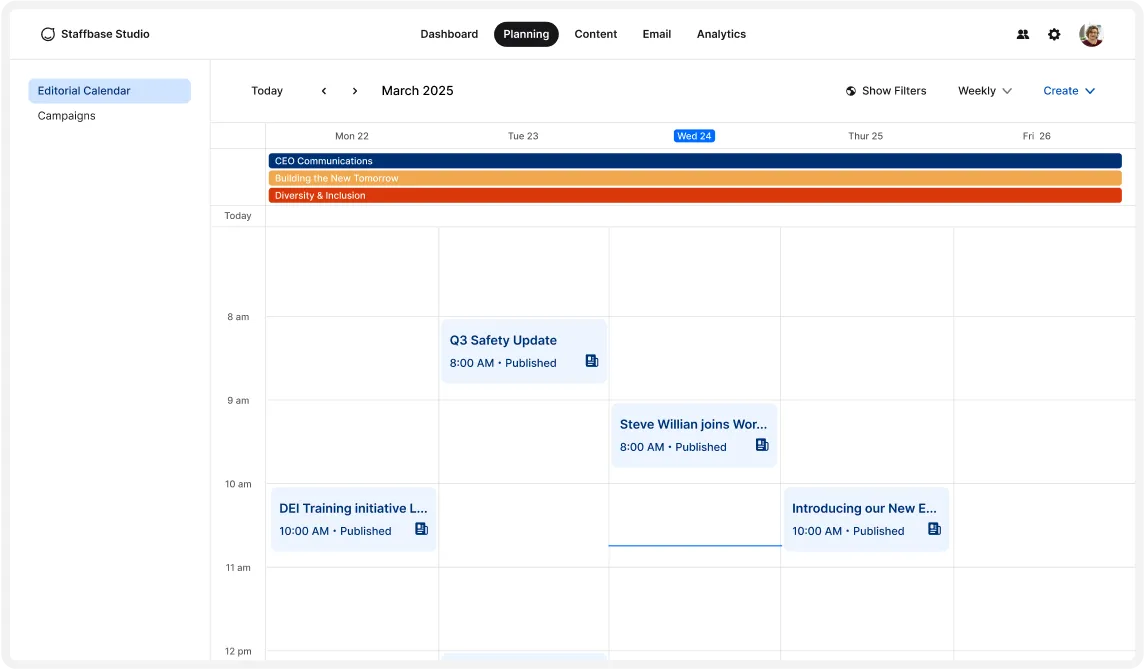The width and height of the screenshot is (1145, 670).
Task: Open the user management people icon
Action: [x=1022, y=34]
